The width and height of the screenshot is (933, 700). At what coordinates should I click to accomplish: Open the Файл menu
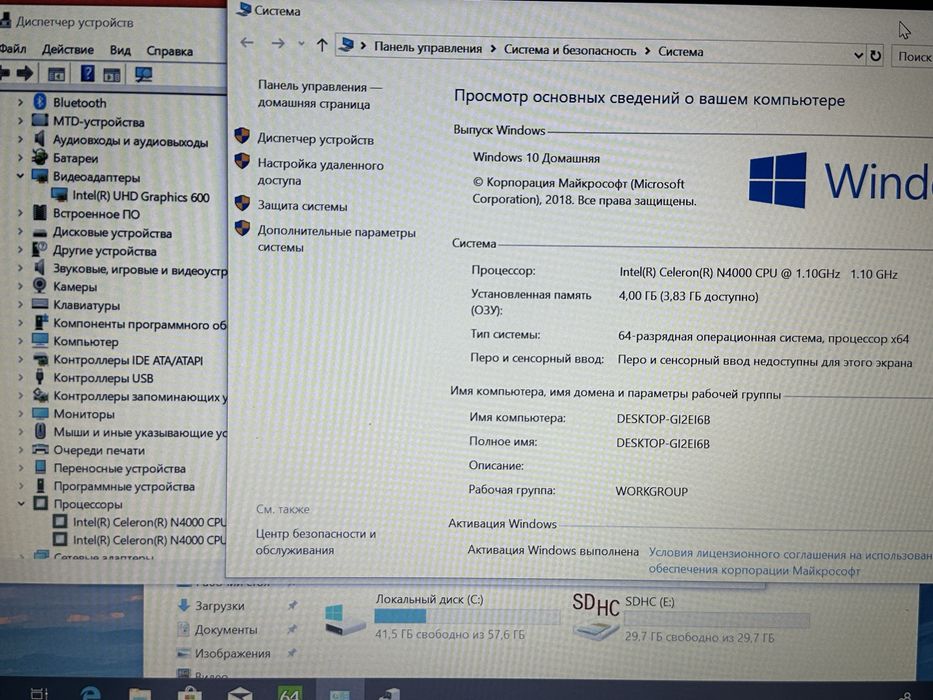(13, 49)
